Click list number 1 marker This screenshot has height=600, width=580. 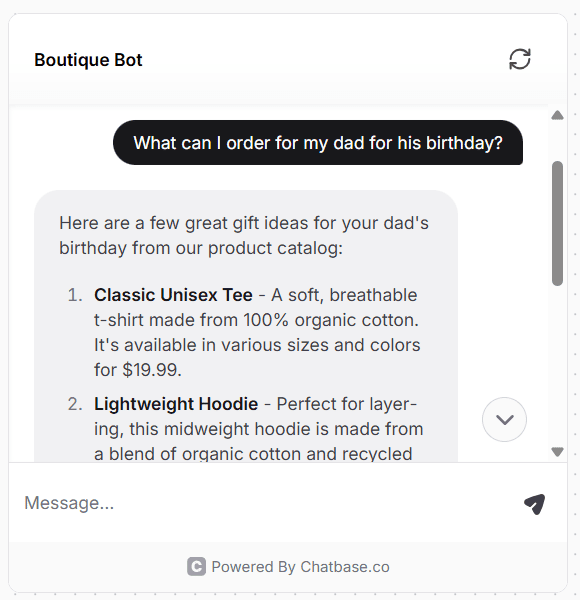75,295
